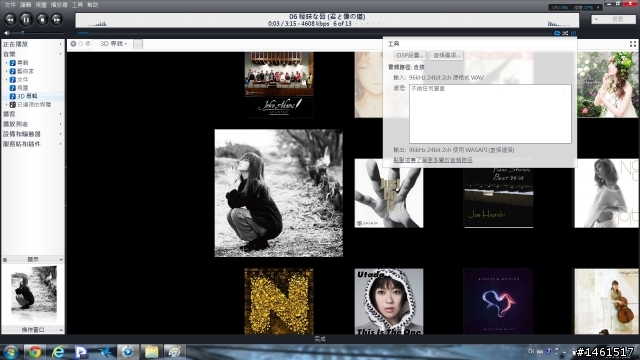Open the 幫助 menu
The image size is (640, 360).
point(93,5)
